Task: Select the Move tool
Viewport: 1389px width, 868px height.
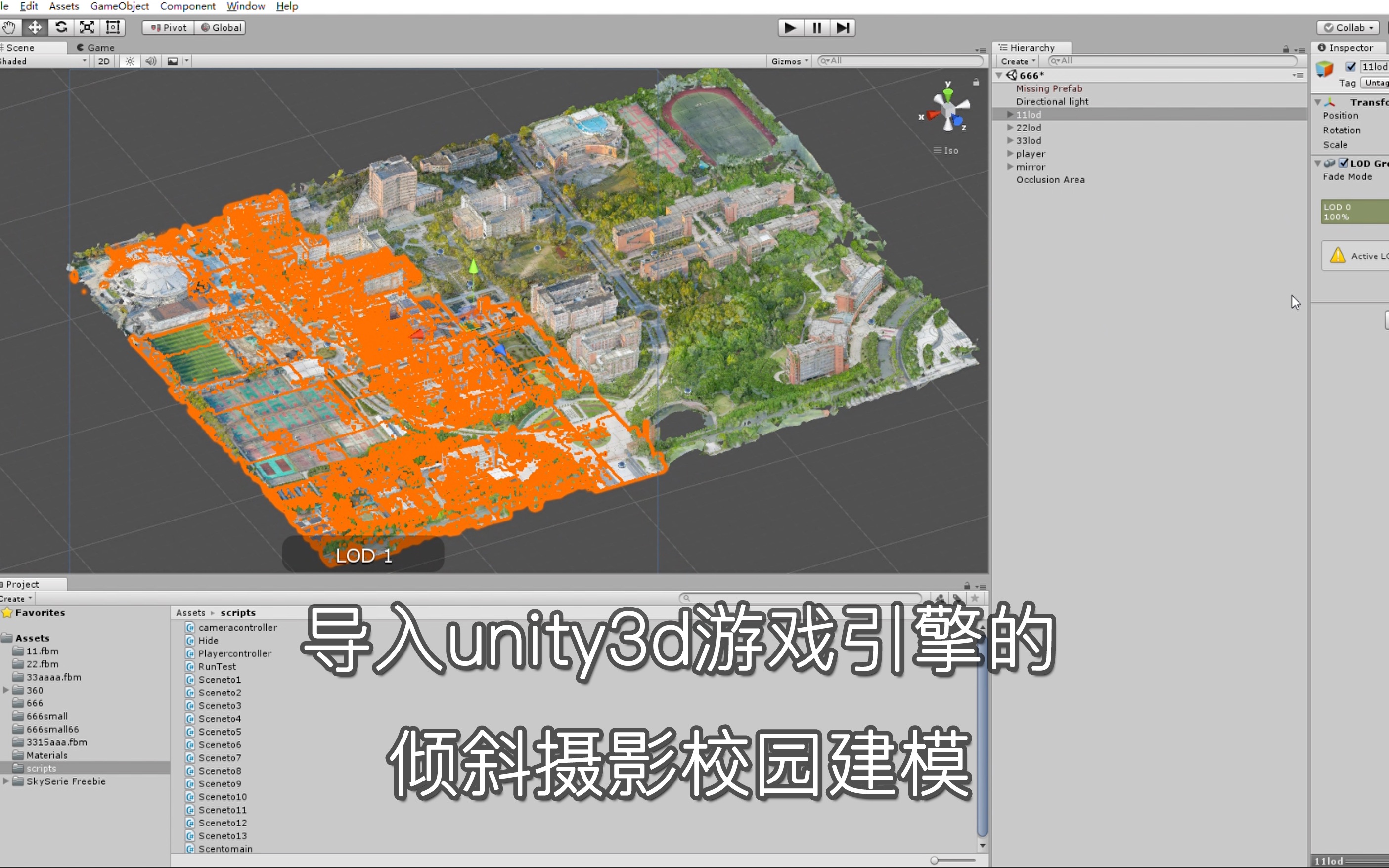Action: [x=35, y=27]
